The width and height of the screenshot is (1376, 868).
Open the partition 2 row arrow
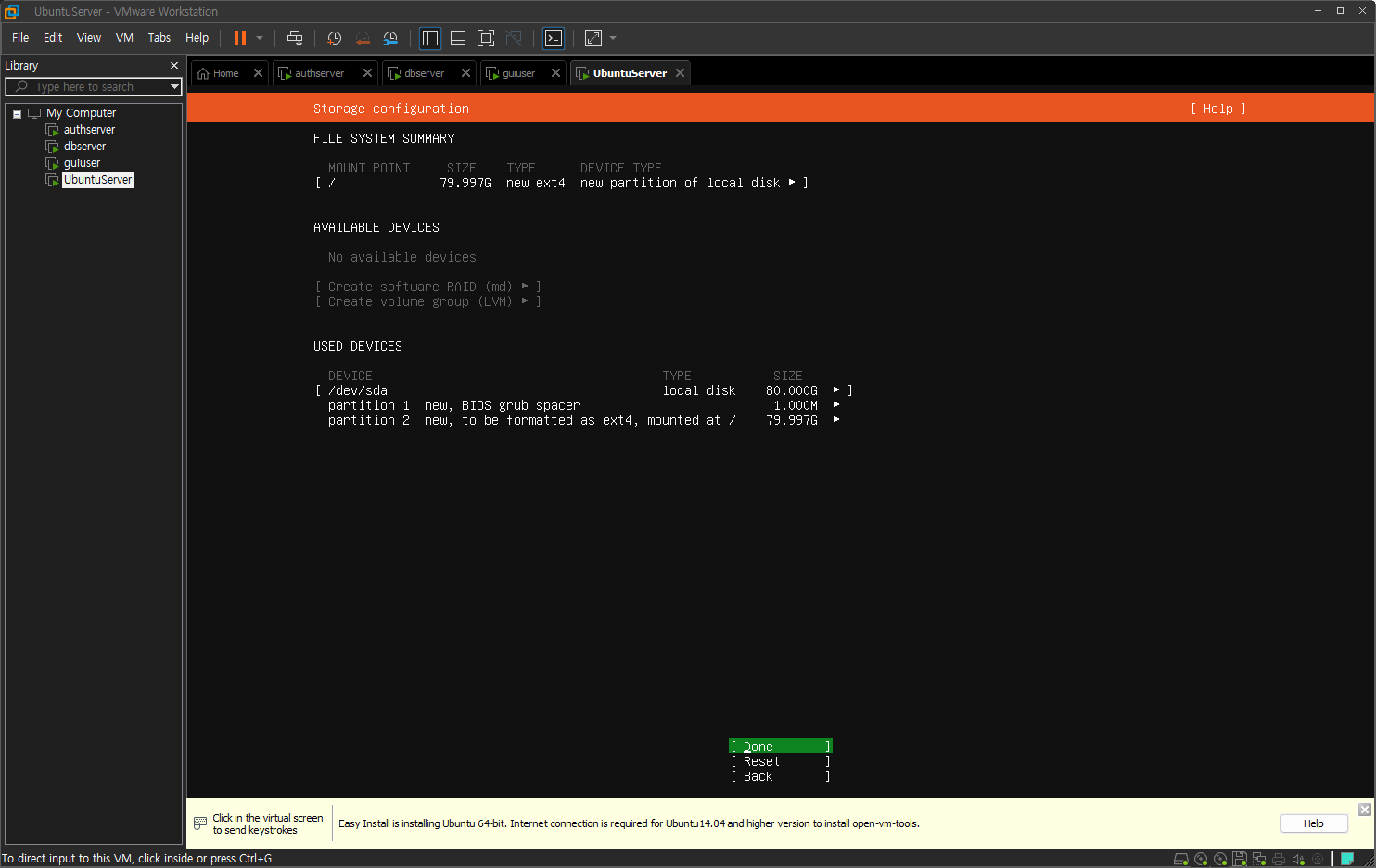[x=836, y=420]
